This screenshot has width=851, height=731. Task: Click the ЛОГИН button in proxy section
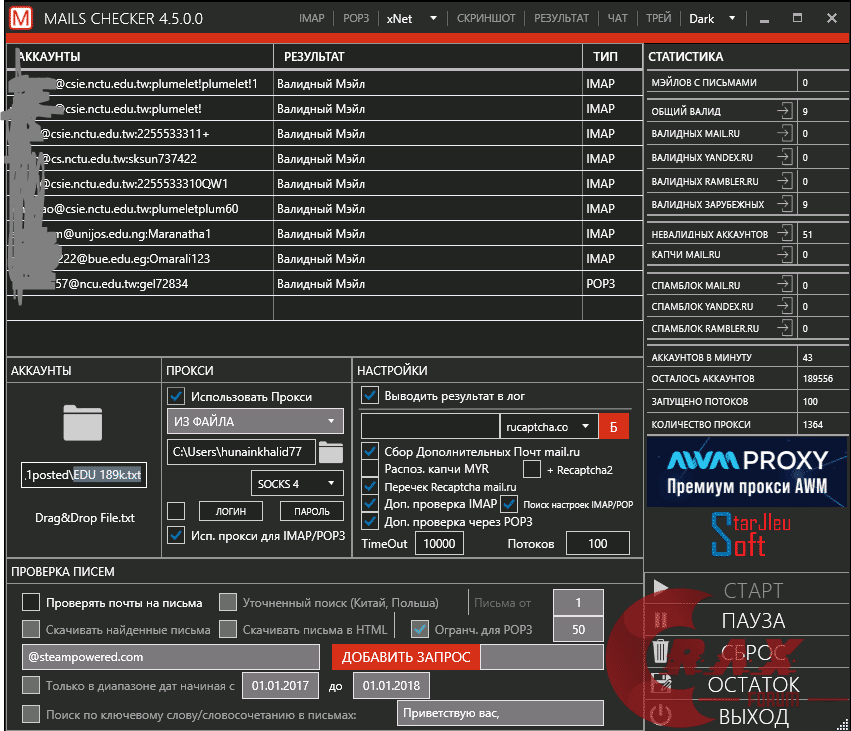pos(230,511)
